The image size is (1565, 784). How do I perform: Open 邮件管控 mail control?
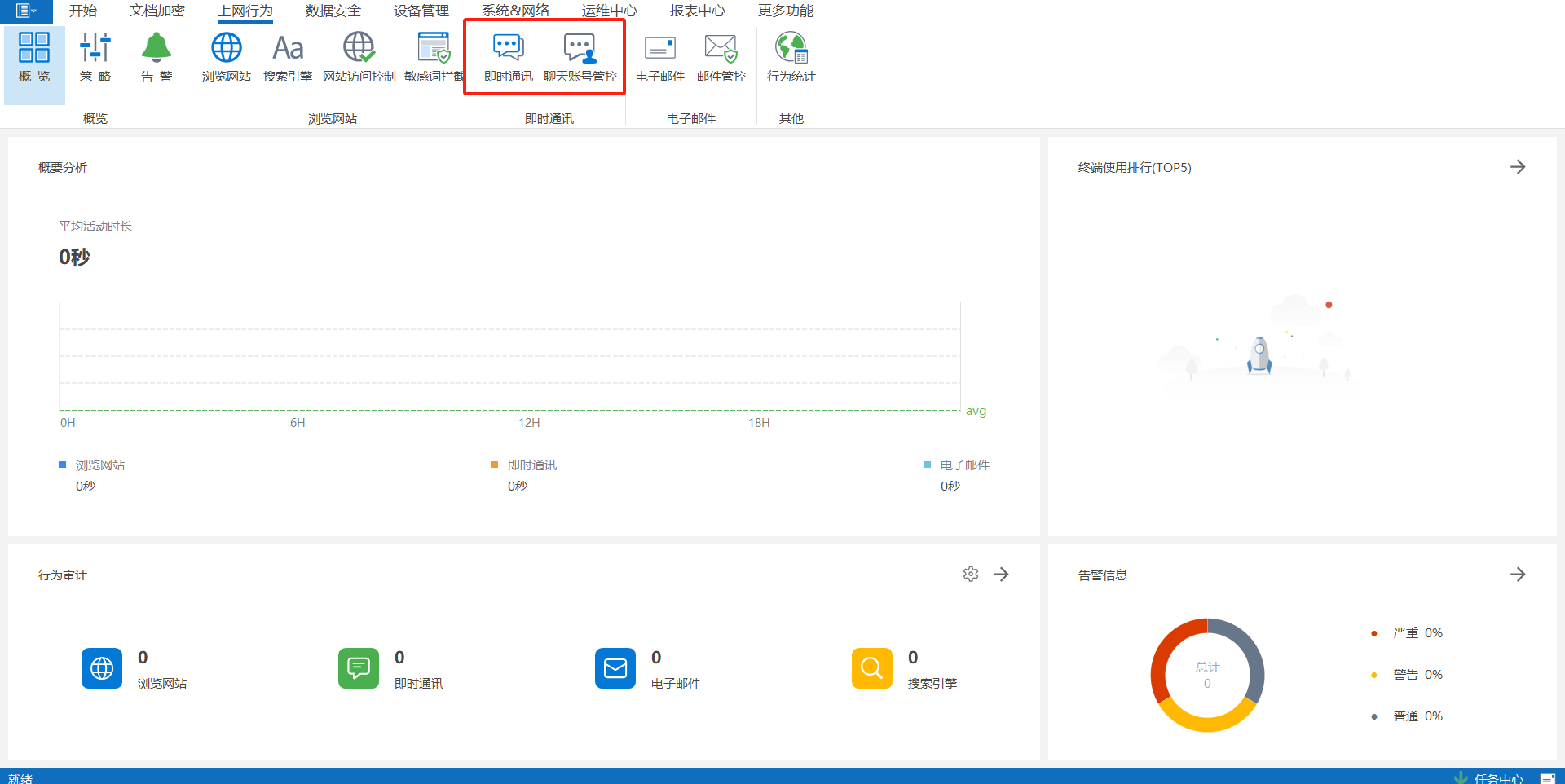pyautogui.click(x=721, y=49)
